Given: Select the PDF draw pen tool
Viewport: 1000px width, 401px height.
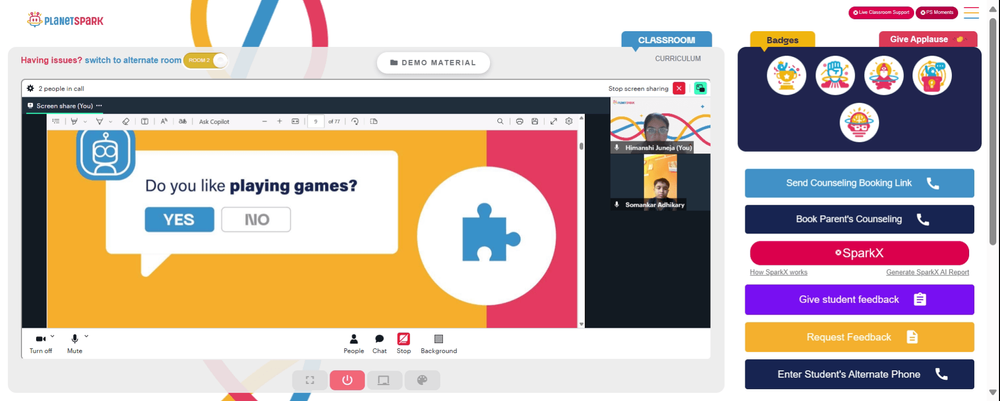Looking at the screenshot, I should [x=99, y=121].
